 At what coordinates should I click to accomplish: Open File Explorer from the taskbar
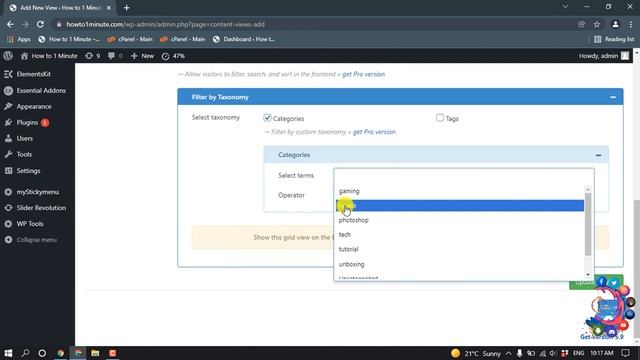coord(95,353)
